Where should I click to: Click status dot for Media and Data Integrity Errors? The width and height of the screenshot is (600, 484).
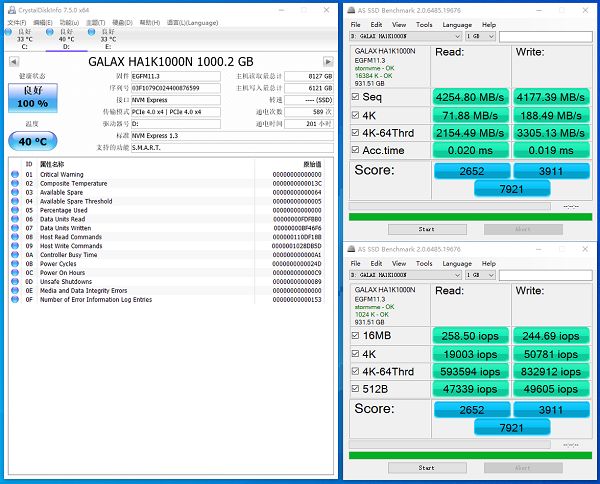[x=15, y=290]
